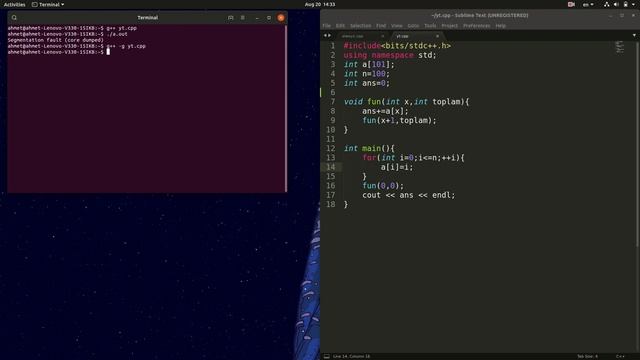
Task: Click the 'ans+=a[x];' line
Action: [385, 111]
